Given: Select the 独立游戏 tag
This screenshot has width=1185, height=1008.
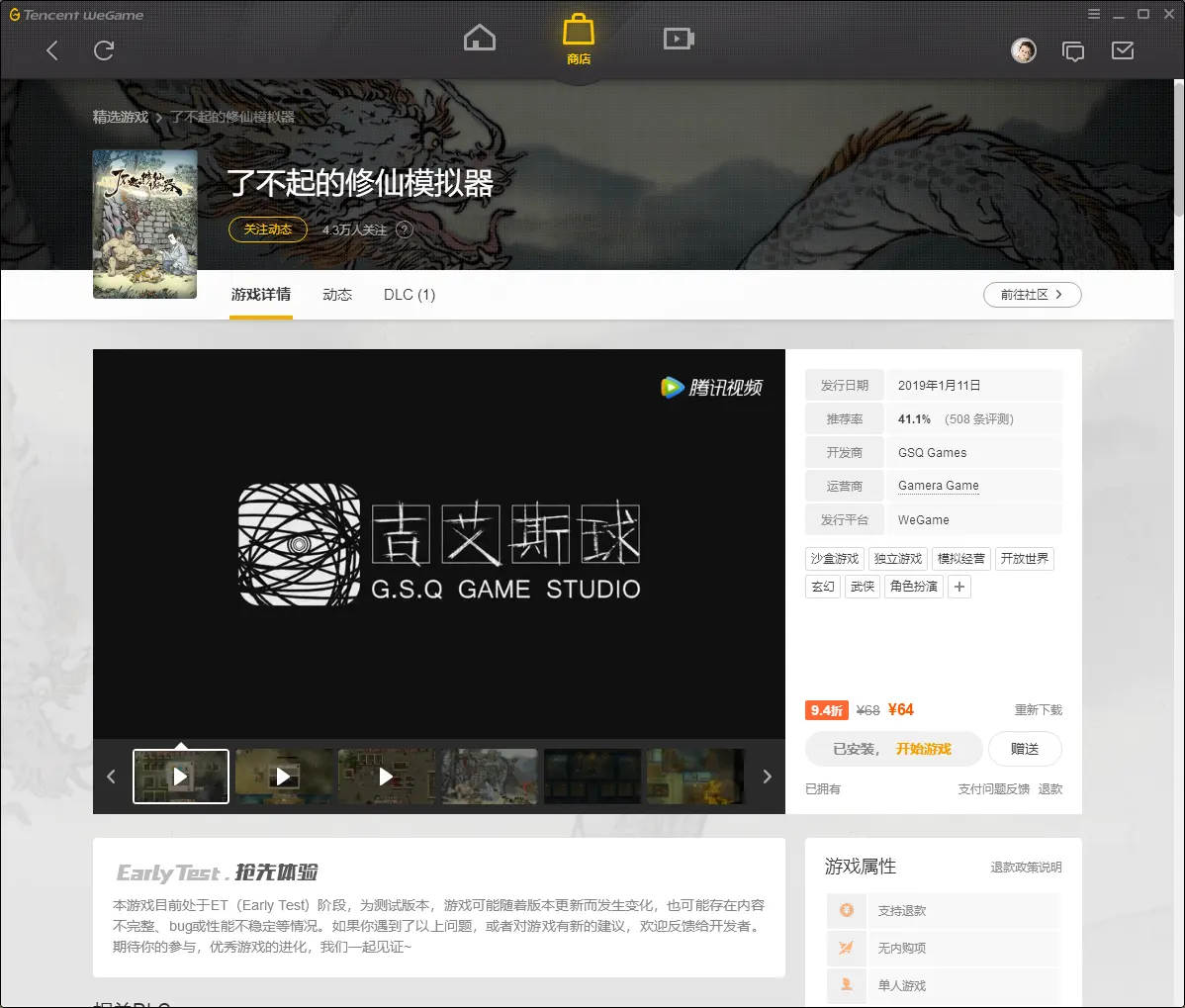Looking at the screenshot, I should pyautogui.click(x=898, y=559).
